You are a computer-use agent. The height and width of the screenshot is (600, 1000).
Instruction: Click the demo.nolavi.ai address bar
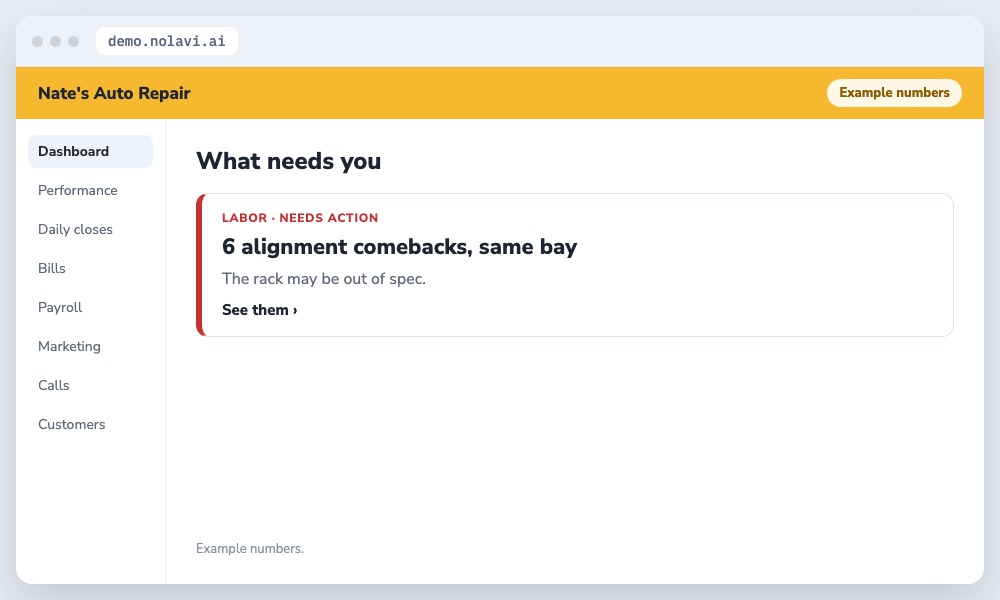[x=166, y=41]
